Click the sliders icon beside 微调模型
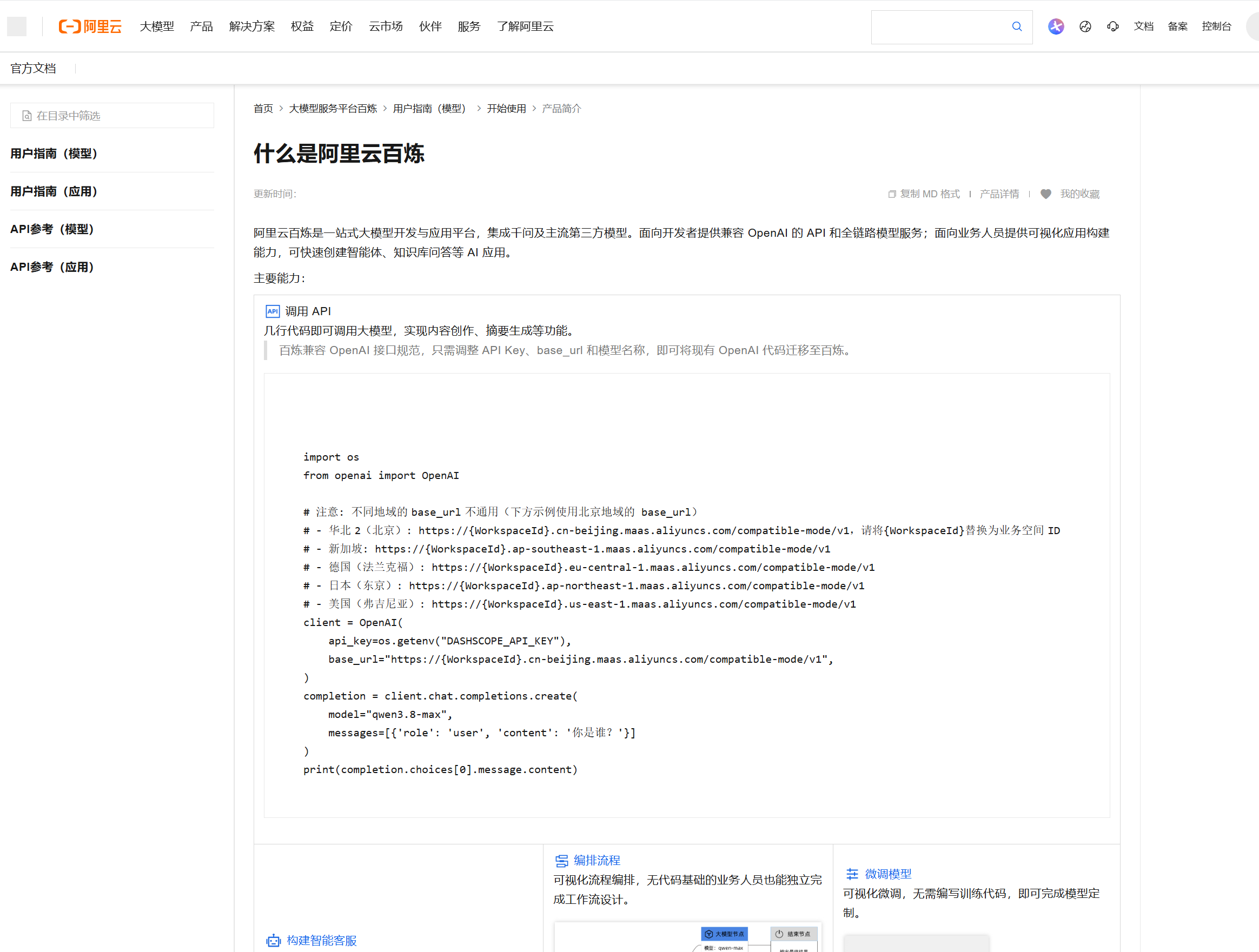Image resolution: width=1259 pixels, height=952 pixels. pos(852,874)
